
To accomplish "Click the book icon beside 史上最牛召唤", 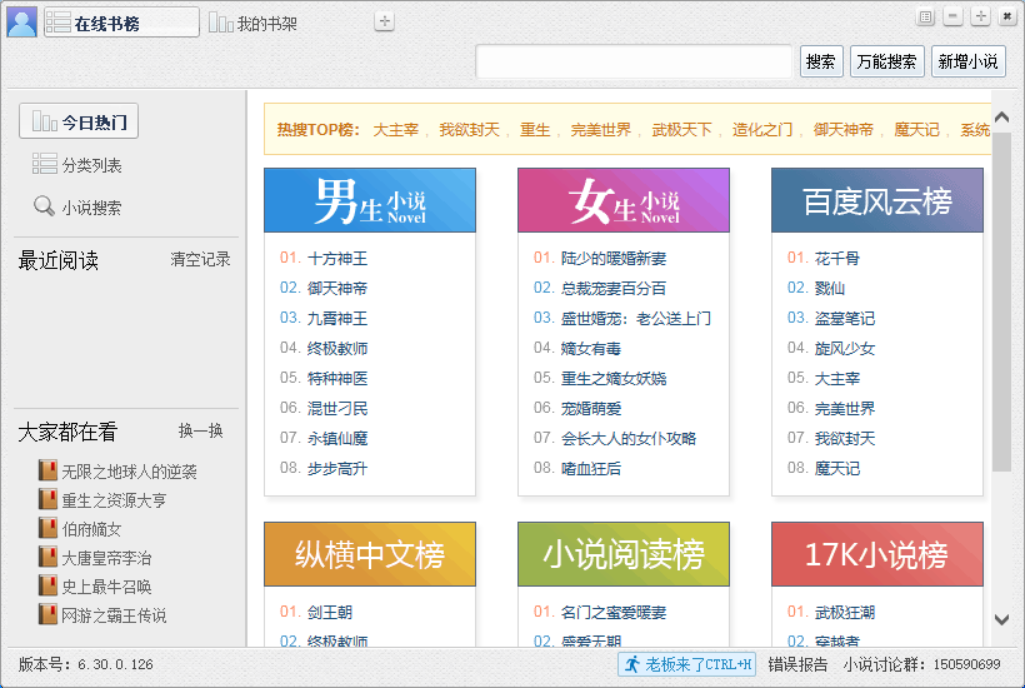I will [x=47, y=586].
